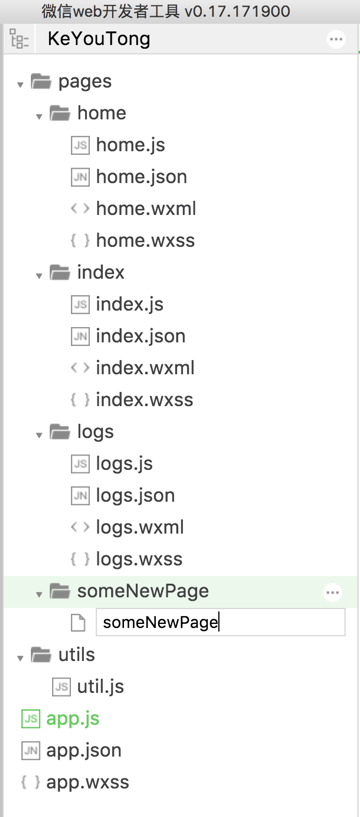The image size is (360, 817).
Task: Collapse the logs folder arrow
Action: tap(39, 435)
